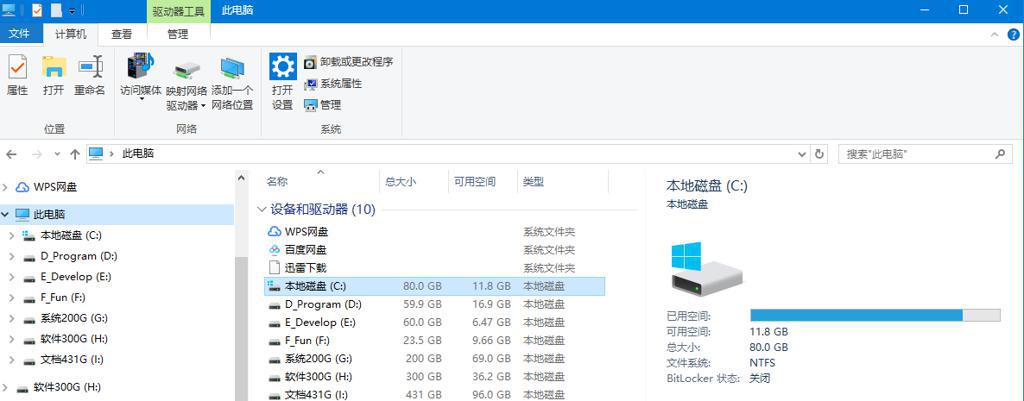The image size is (1024, 401).
Task: Go back with the Back arrow
Action: [x=11, y=154]
